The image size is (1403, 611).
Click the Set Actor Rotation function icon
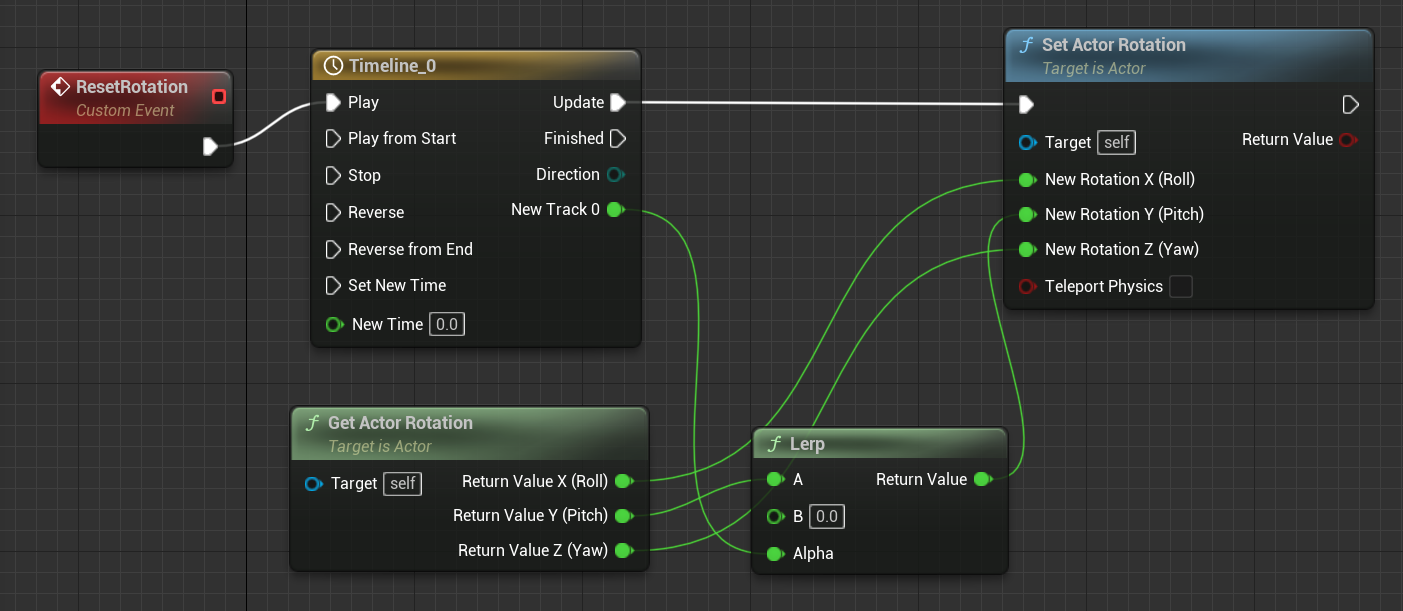coord(1025,45)
